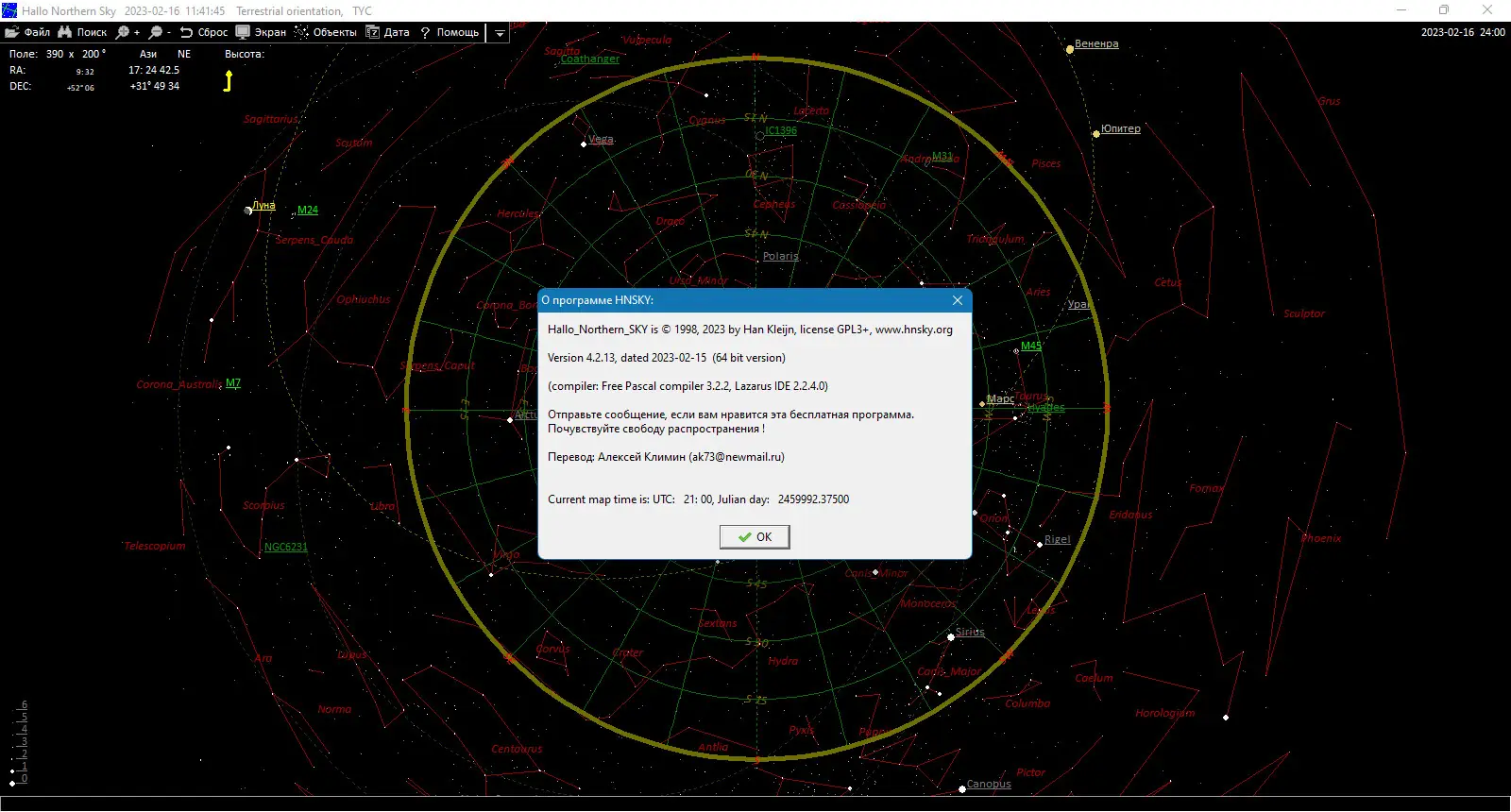The image size is (1511, 812).
Task: Select the M24 deep-sky object label
Action: point(308,211)
